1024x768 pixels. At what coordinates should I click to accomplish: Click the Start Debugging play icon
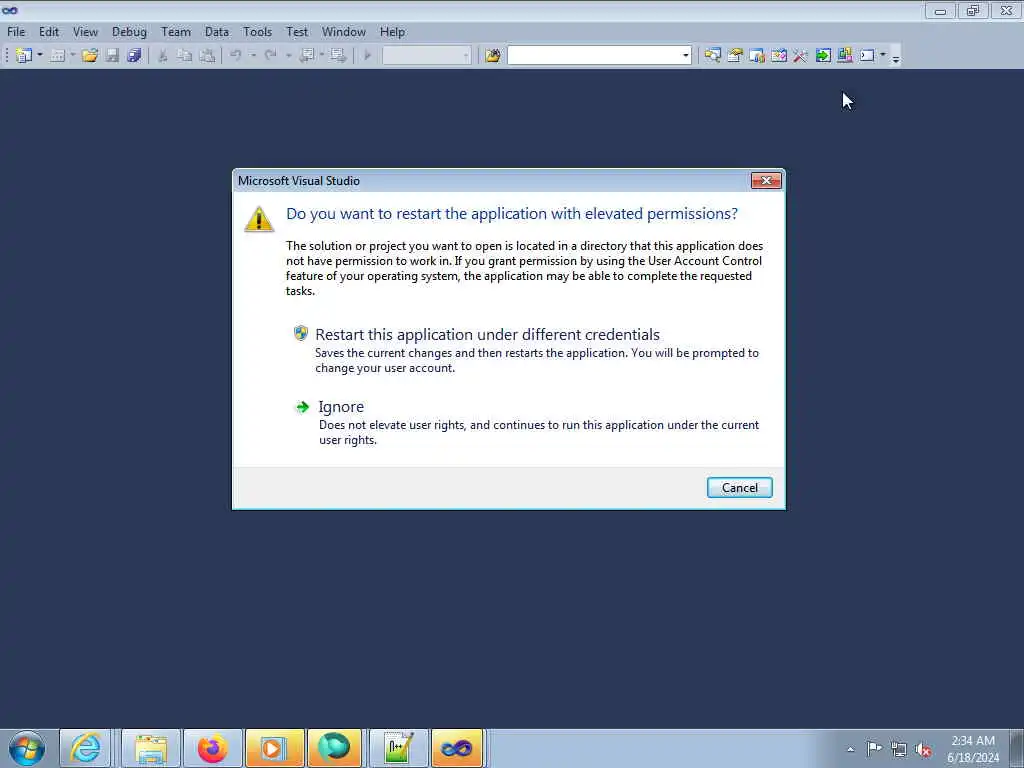[x=368, y=56]
